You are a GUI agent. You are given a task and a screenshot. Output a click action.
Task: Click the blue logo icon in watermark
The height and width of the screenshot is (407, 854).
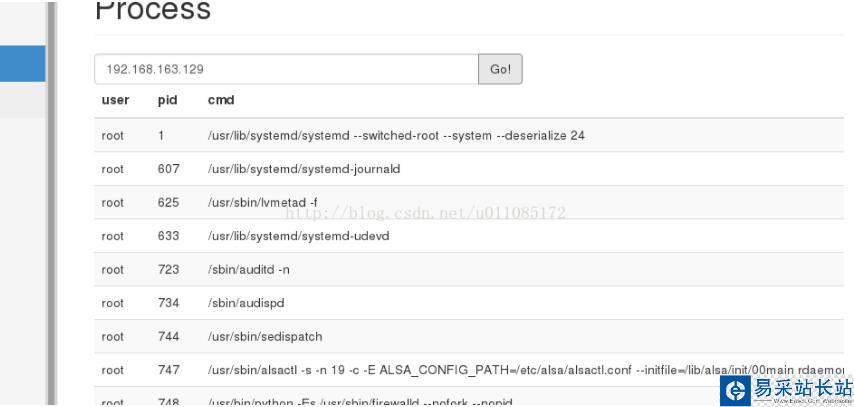coord(735,388)
